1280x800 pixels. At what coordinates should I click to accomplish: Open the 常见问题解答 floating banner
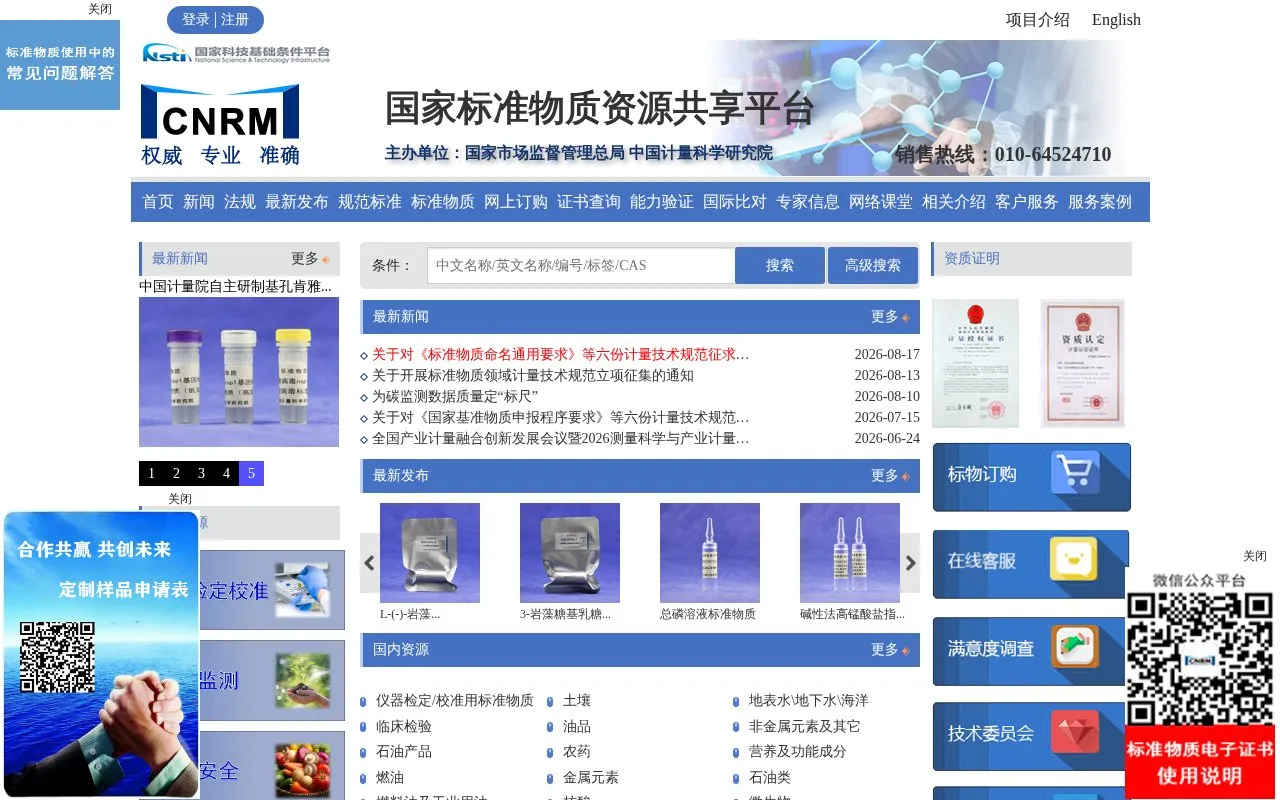click(60, 64)
